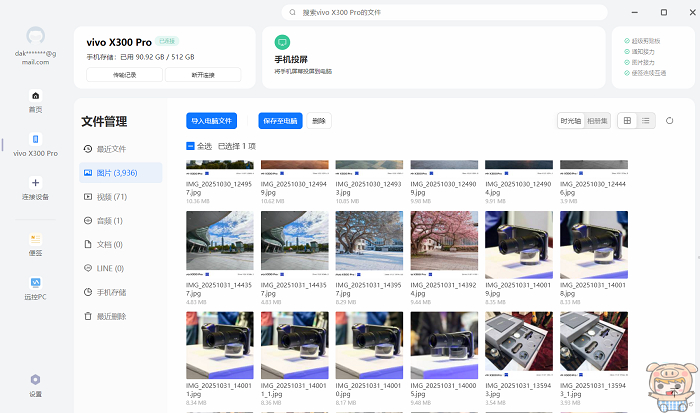700x413 pixels.
Task: Switch to list view layout
Action: [x=646, y=121]
